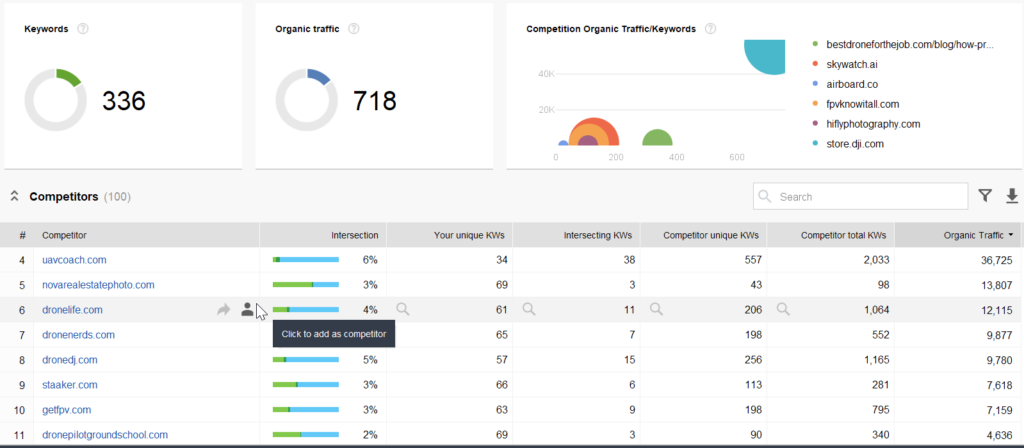Open dronedj.com competitor link
Image resolution: width=1024 pixels, height=448 pixels.
point(70,360)
